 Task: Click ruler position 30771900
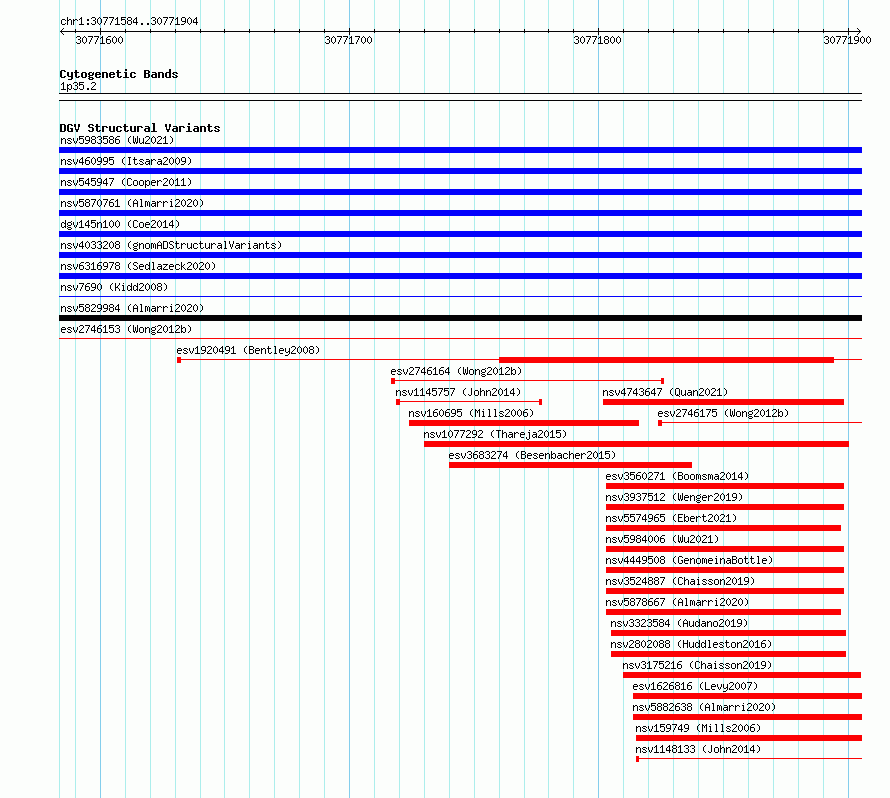pos(847,40)
